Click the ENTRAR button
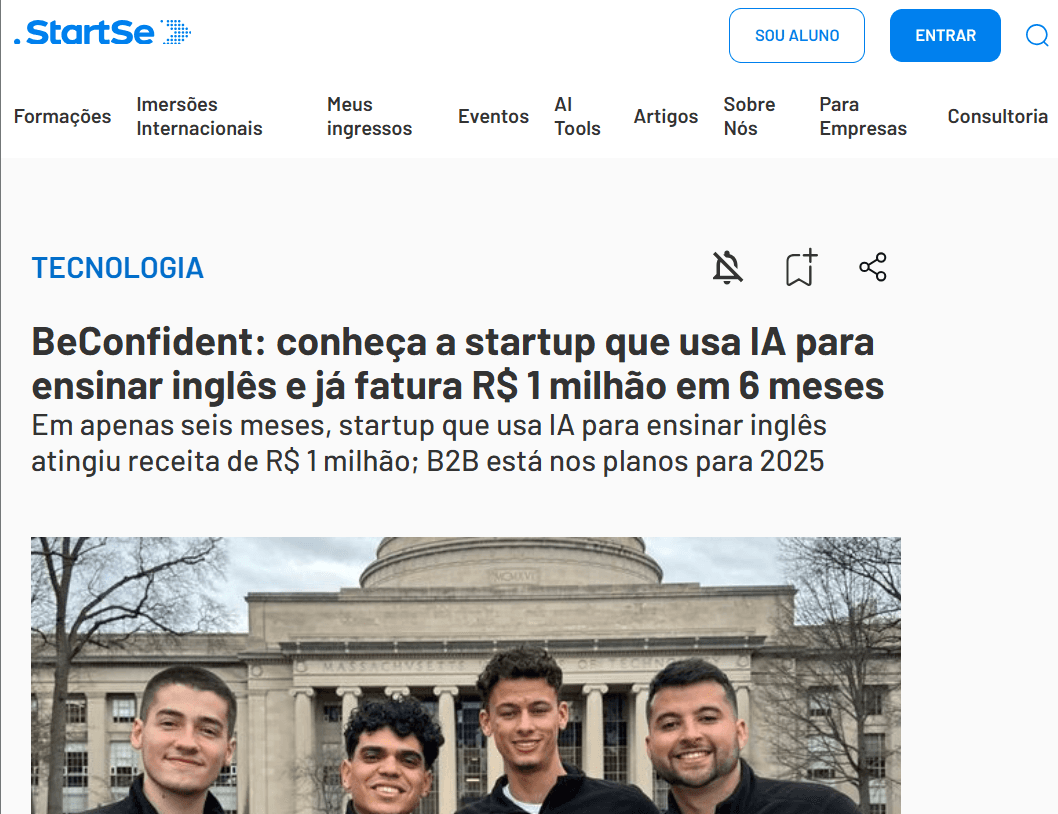Screen dimensions: 1058x814 945,36
